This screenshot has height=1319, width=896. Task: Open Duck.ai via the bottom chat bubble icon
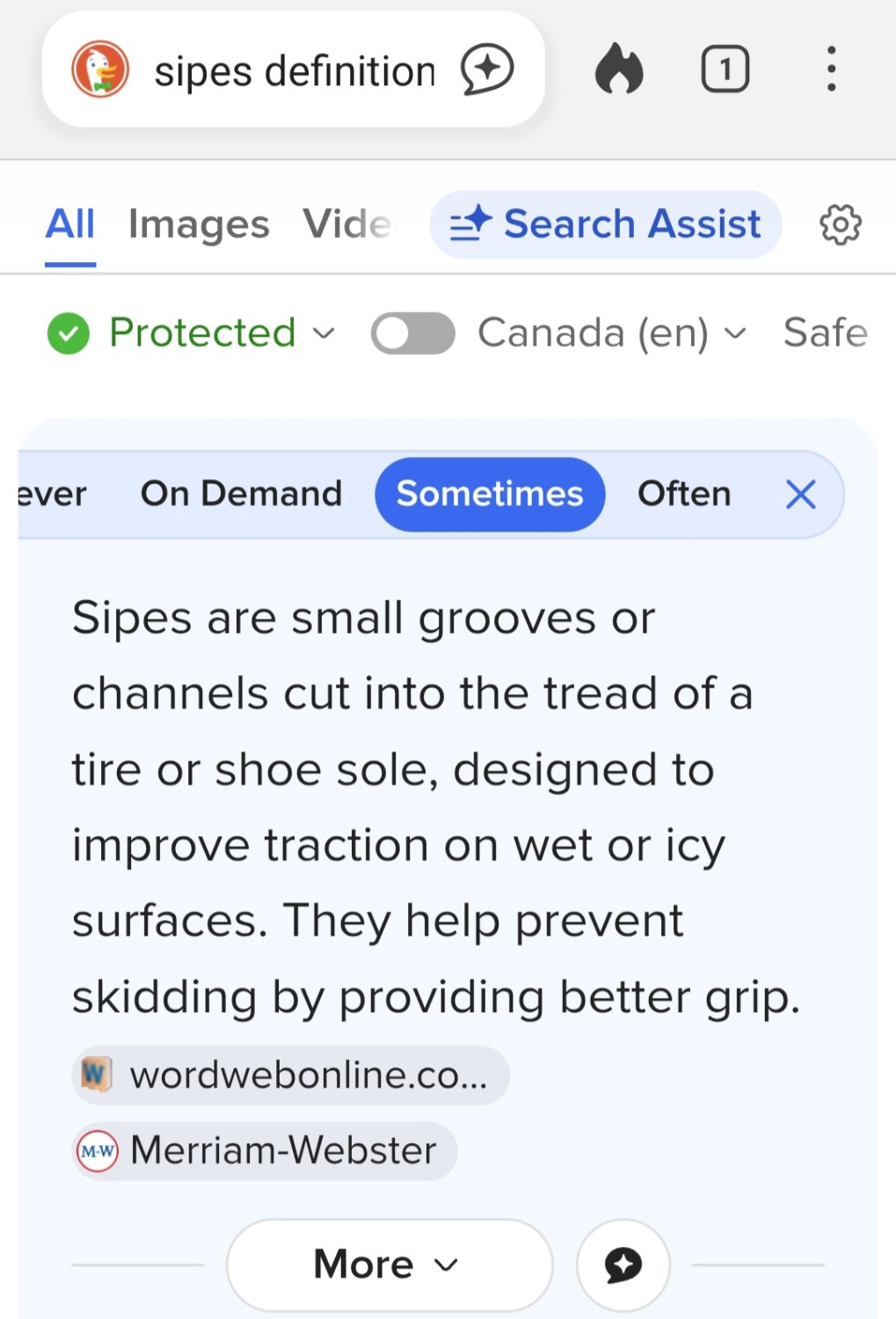tap(623, 1264)
